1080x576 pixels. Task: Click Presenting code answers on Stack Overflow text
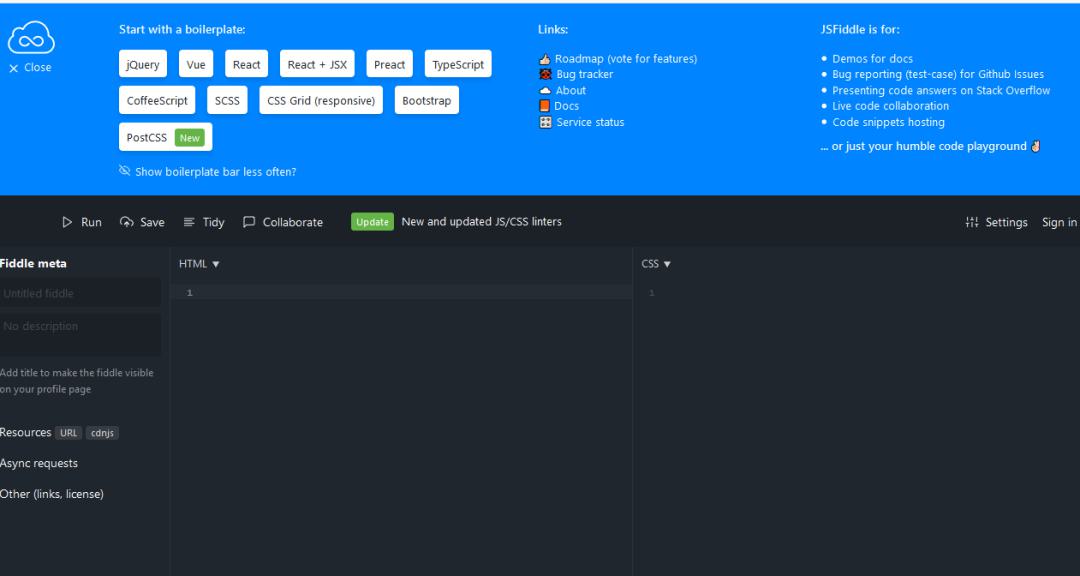[x=941, y=90]
